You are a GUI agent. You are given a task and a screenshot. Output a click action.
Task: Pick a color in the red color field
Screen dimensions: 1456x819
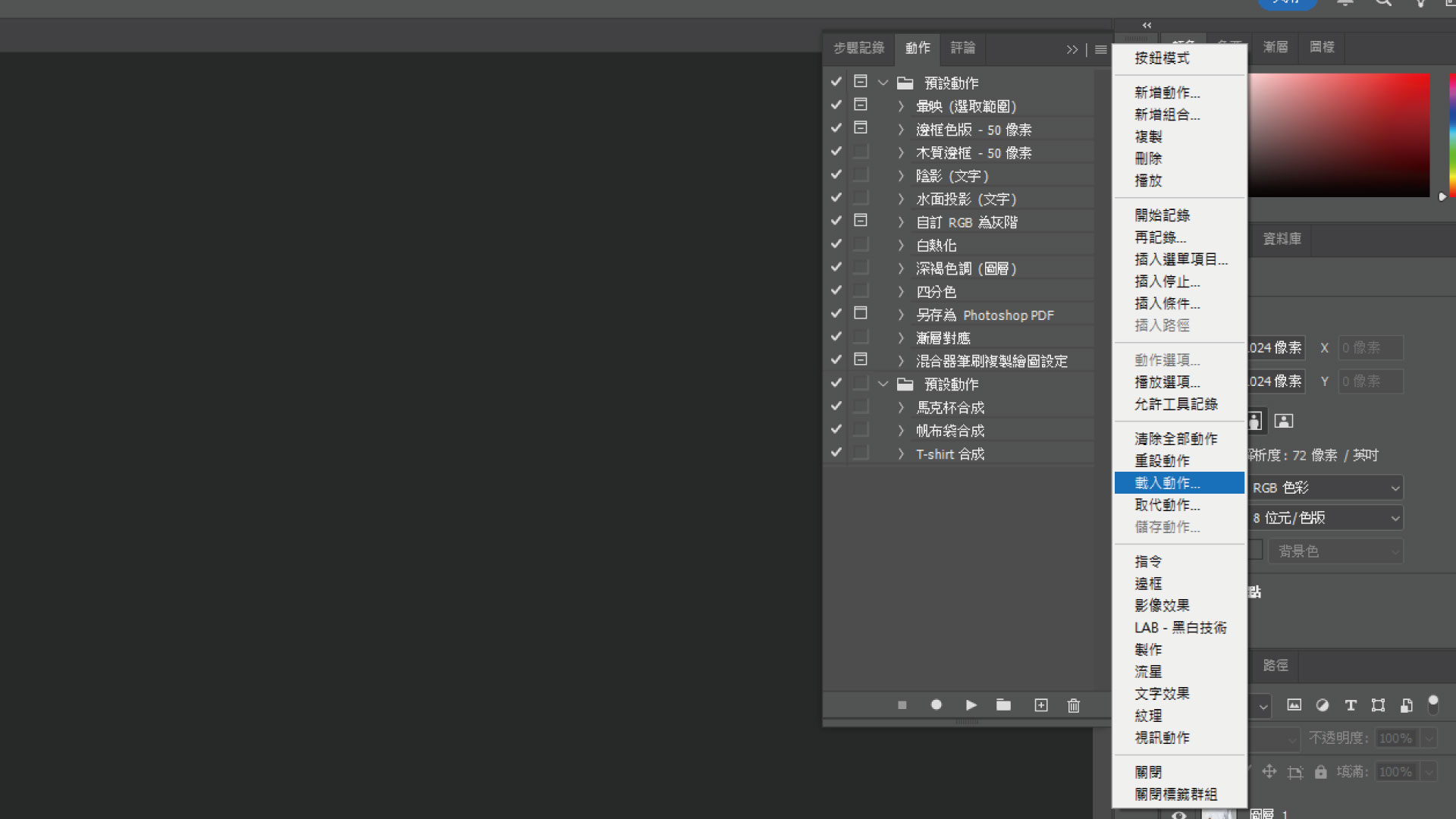(1338, 135)
